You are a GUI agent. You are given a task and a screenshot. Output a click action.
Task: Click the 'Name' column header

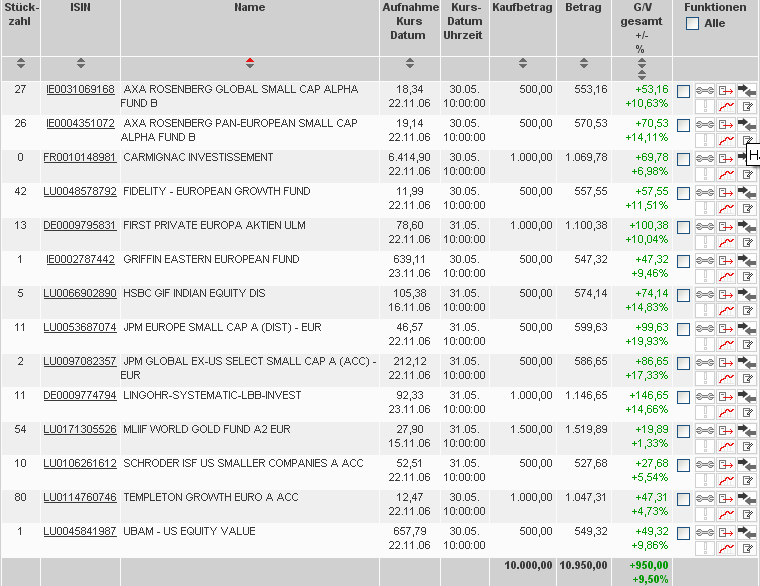250,7
